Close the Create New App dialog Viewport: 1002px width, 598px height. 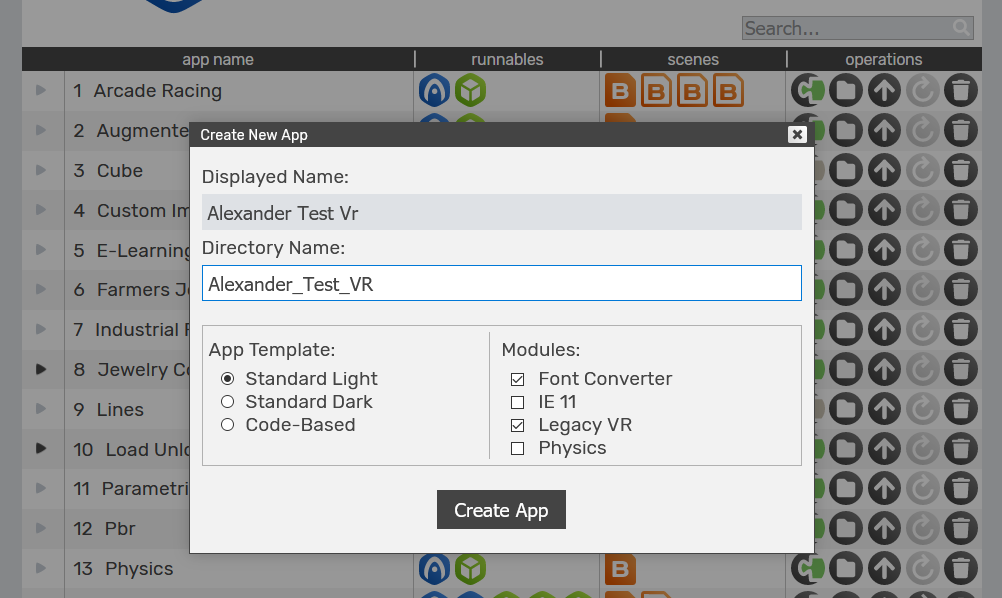click(x=797, y=134)
